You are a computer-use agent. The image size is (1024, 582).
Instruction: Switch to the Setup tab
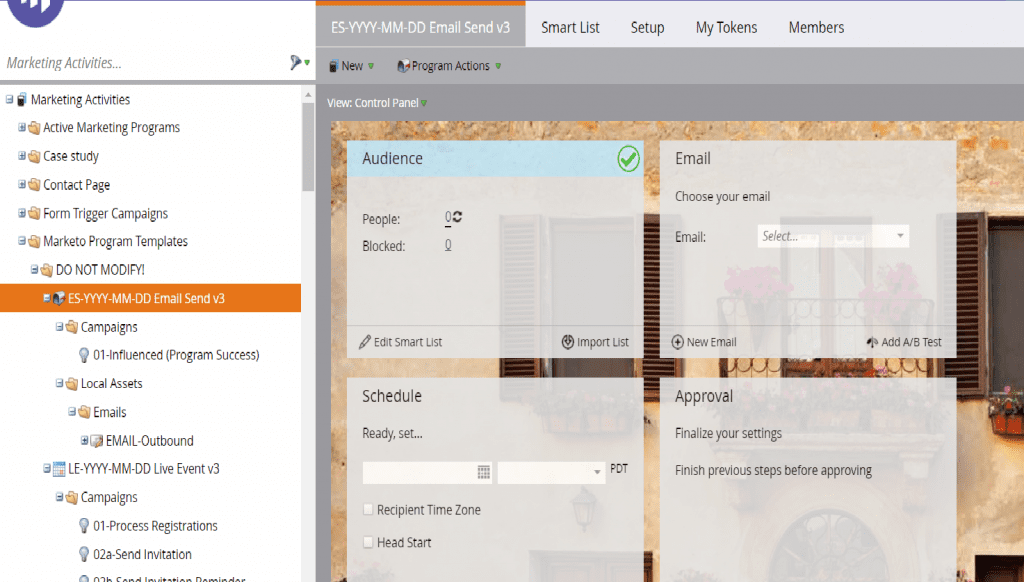pos(647,27)
